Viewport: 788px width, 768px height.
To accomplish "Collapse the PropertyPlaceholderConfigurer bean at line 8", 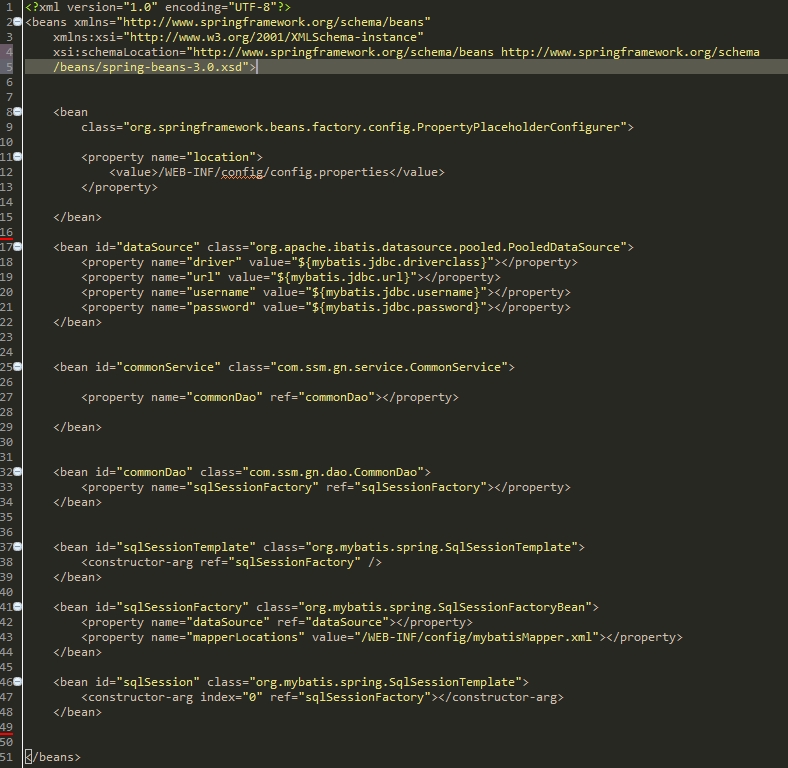I will coord(19,112).
